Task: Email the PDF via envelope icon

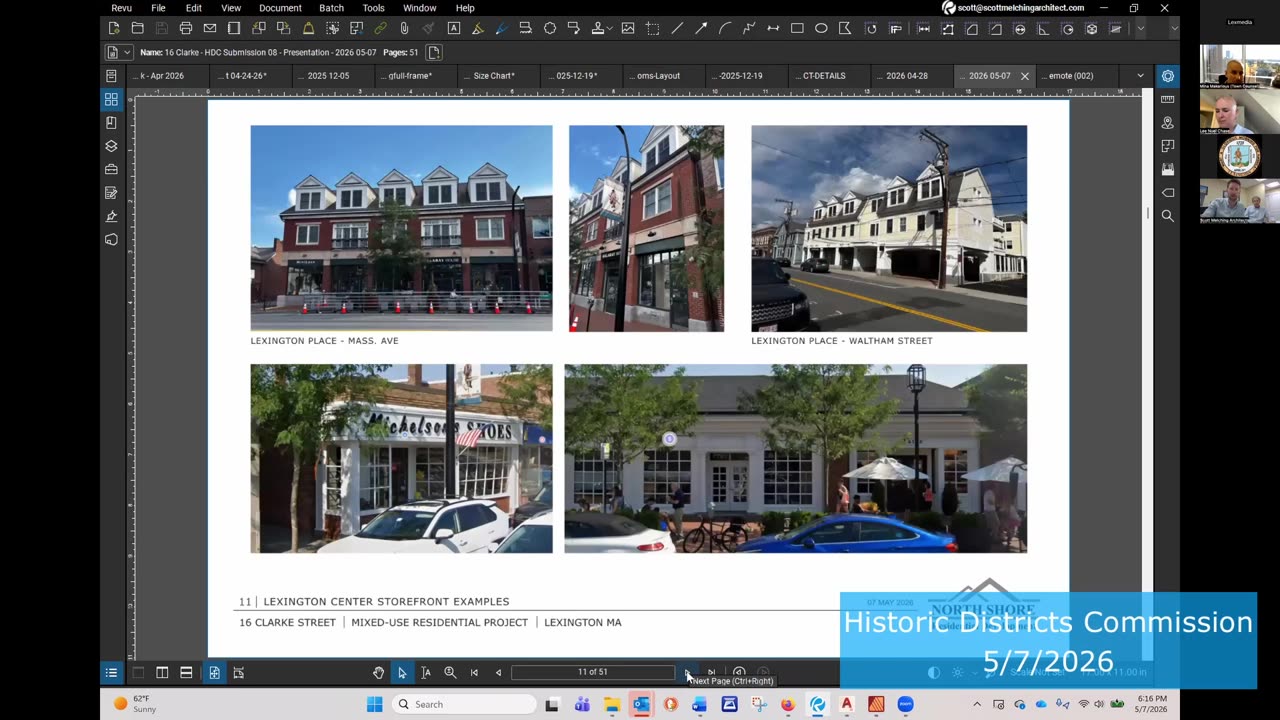Action: pyautogui.click(x=210, y=28)
